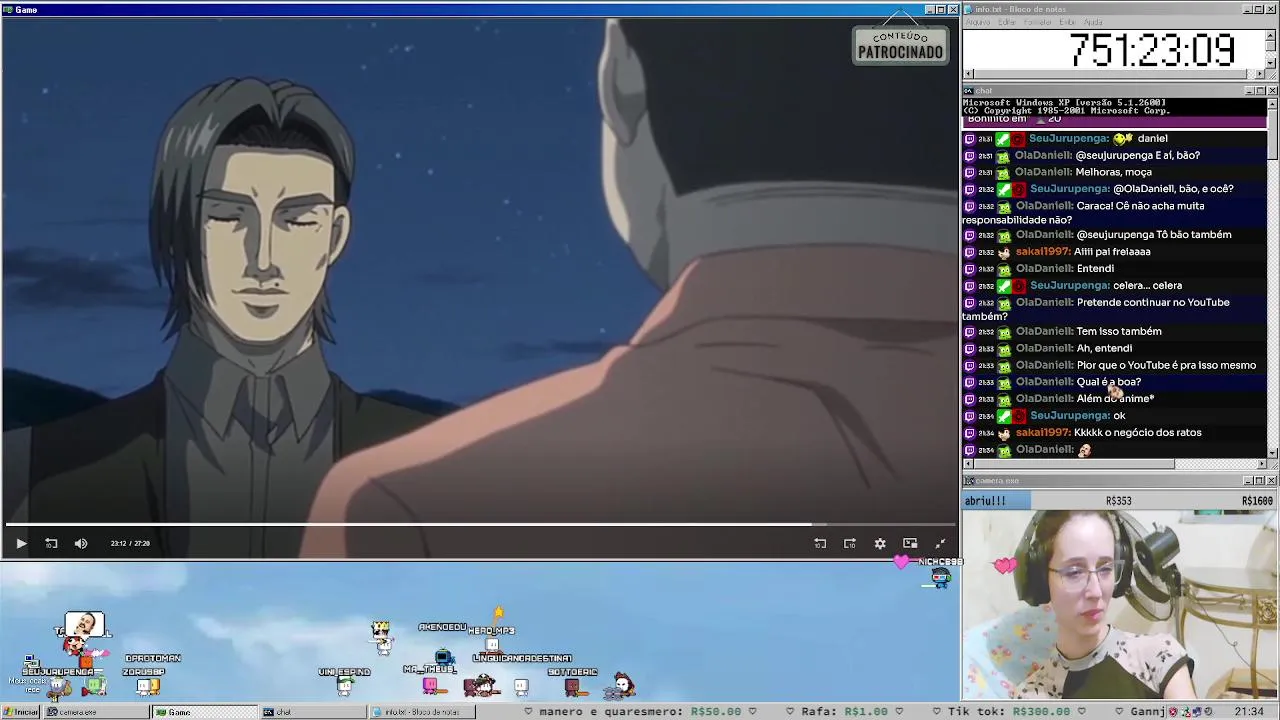Click the notepad icon in info.txt title bar
Screen dimensions: 1280x720
pyautogui.click(x=969, y=9)
